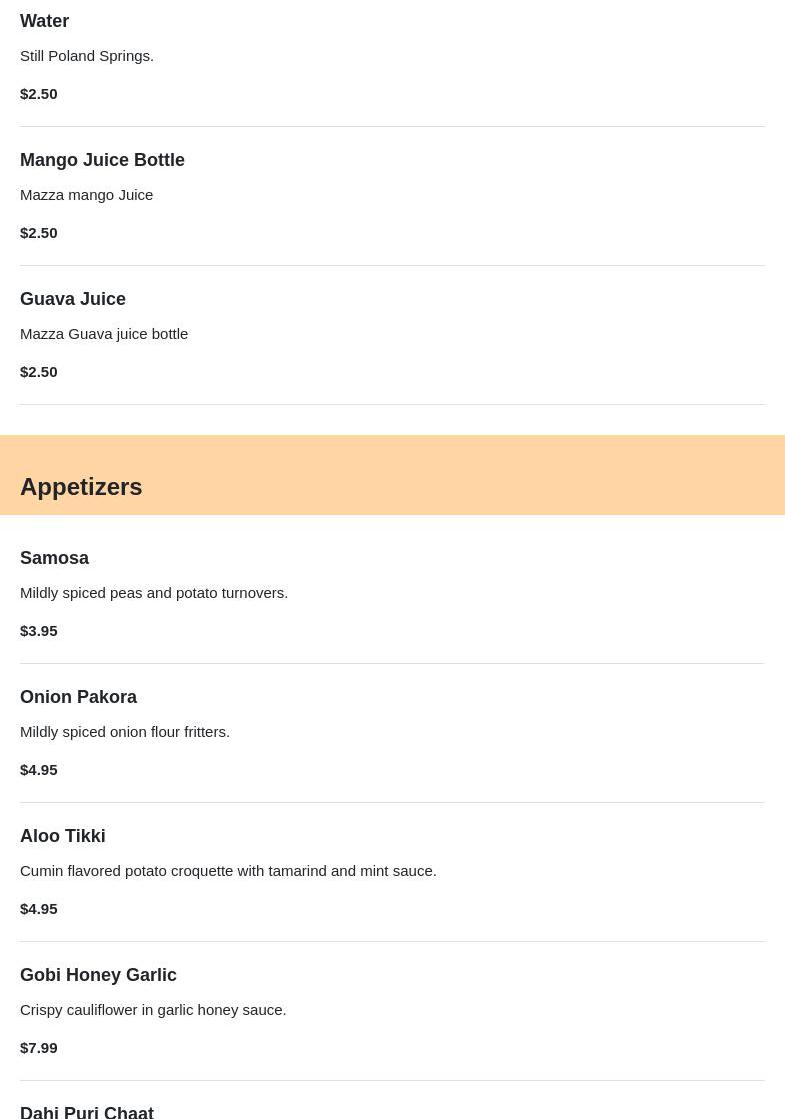Open the Guava Juice menu item
The height and width of the screenshot is (1119, 785).
pyautogui.click(x=73, y=299)
